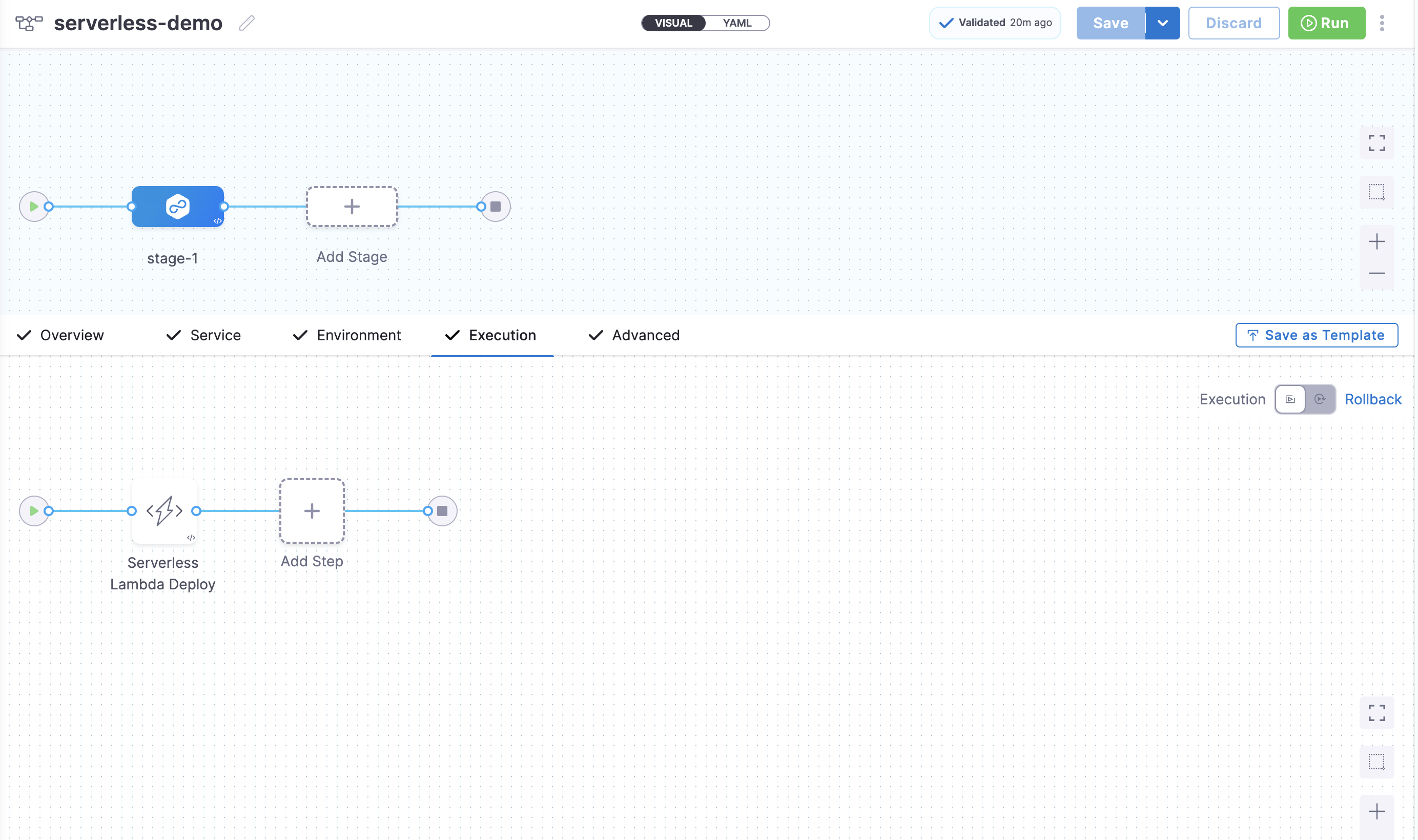Select the blue stage-1 deploy stage node
This screenshot has width=1418, height=840.
point(178,207)
